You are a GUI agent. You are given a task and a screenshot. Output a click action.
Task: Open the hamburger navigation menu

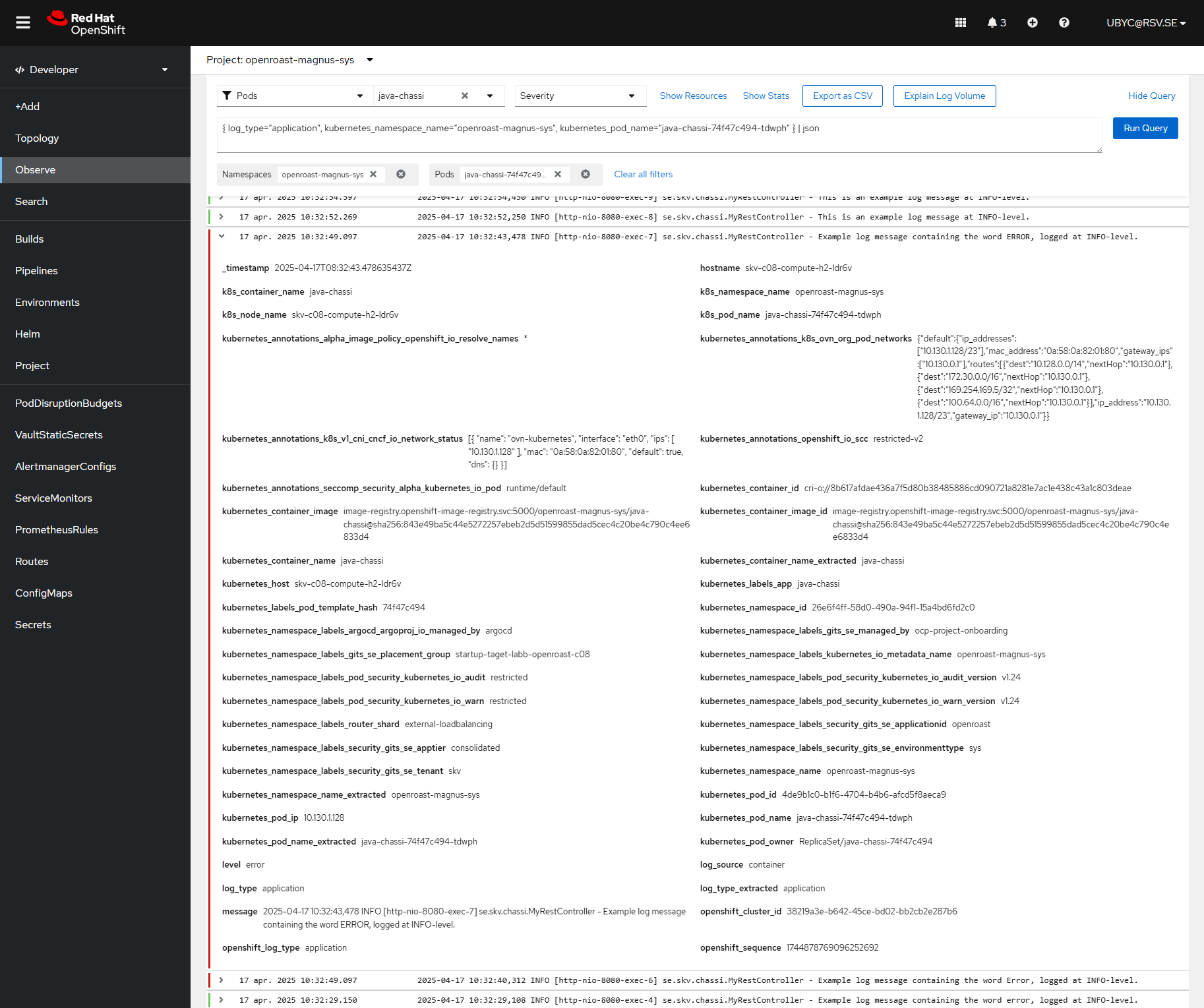(23, 23)
